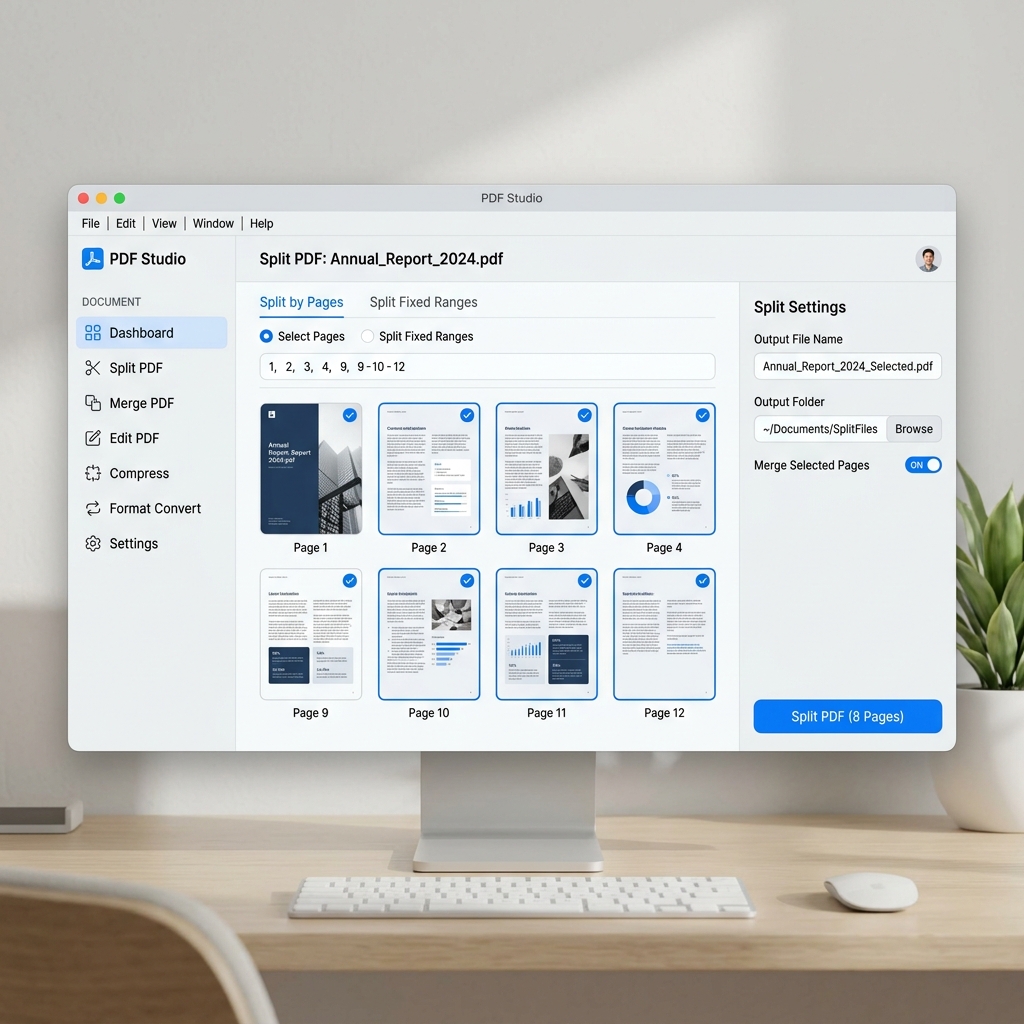Viewport: 1024px width, 1024px height.
Task: Click the Browse button for output folder
Action: 913,429
